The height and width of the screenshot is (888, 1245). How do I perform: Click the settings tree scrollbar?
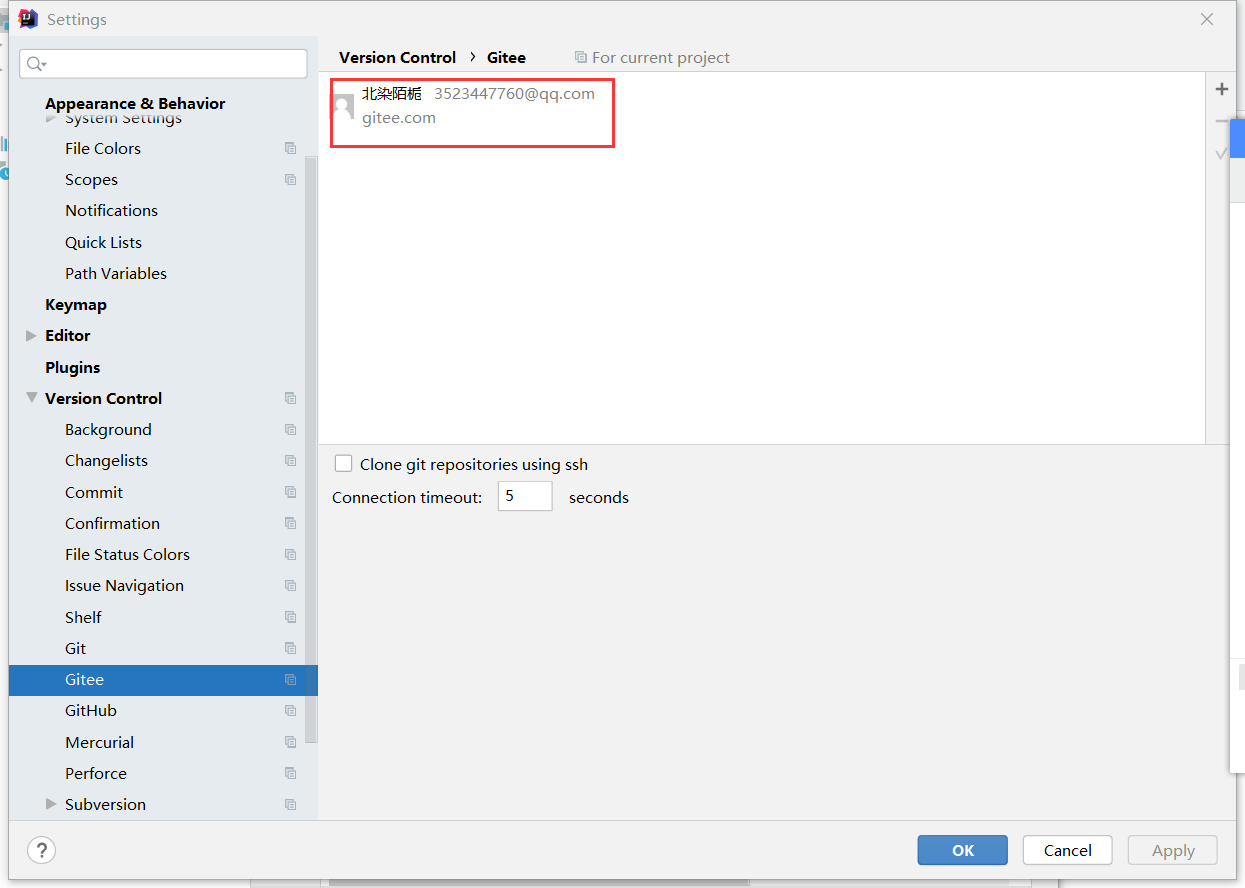coord(311,450)
